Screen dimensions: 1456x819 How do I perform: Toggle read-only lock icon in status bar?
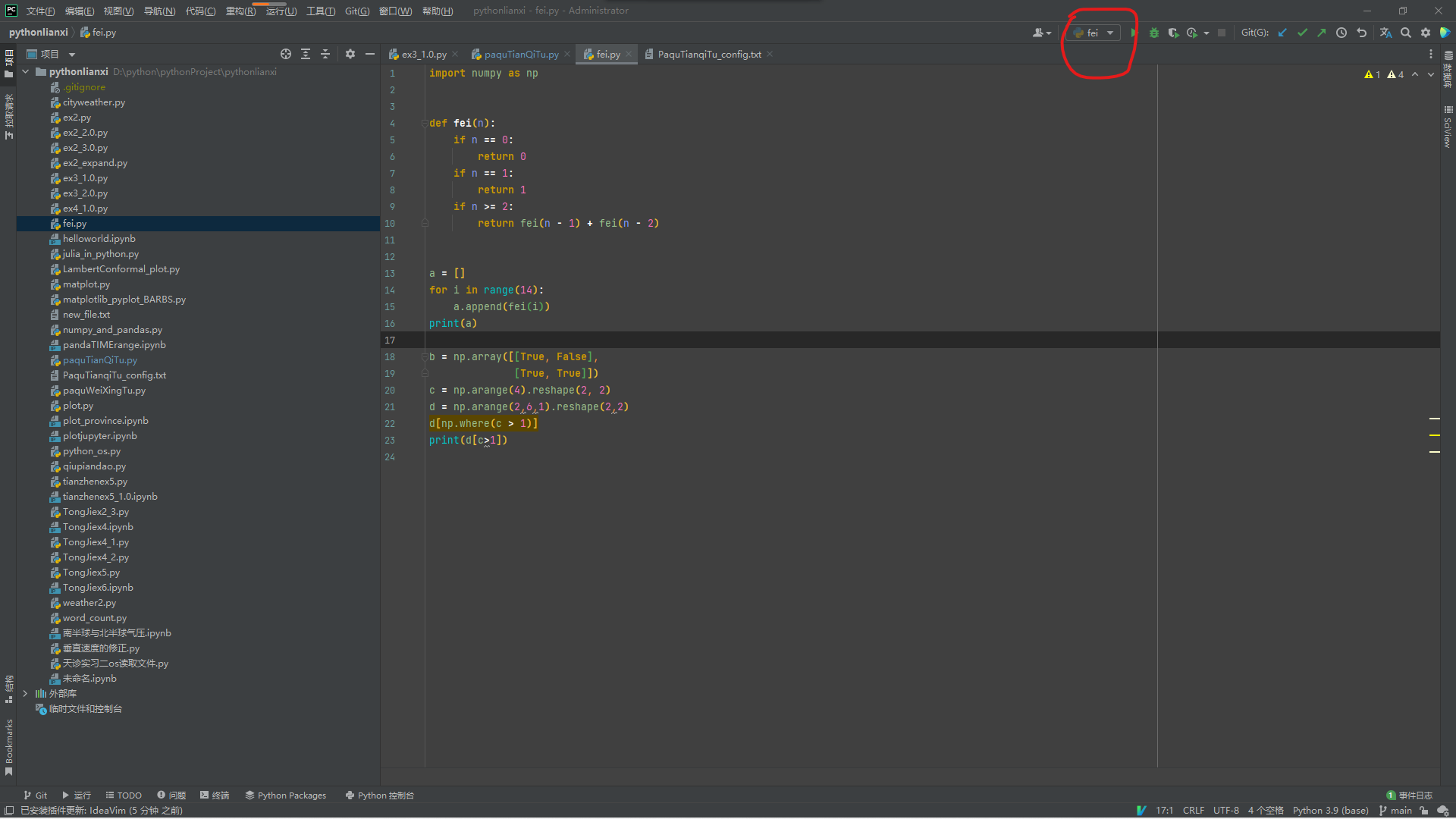click(1424, 810)
